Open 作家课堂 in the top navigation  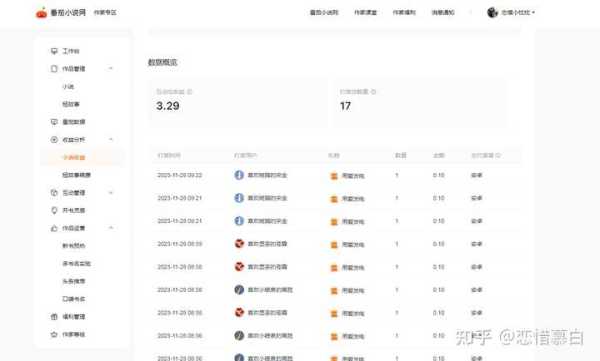(x=365, y=13)
